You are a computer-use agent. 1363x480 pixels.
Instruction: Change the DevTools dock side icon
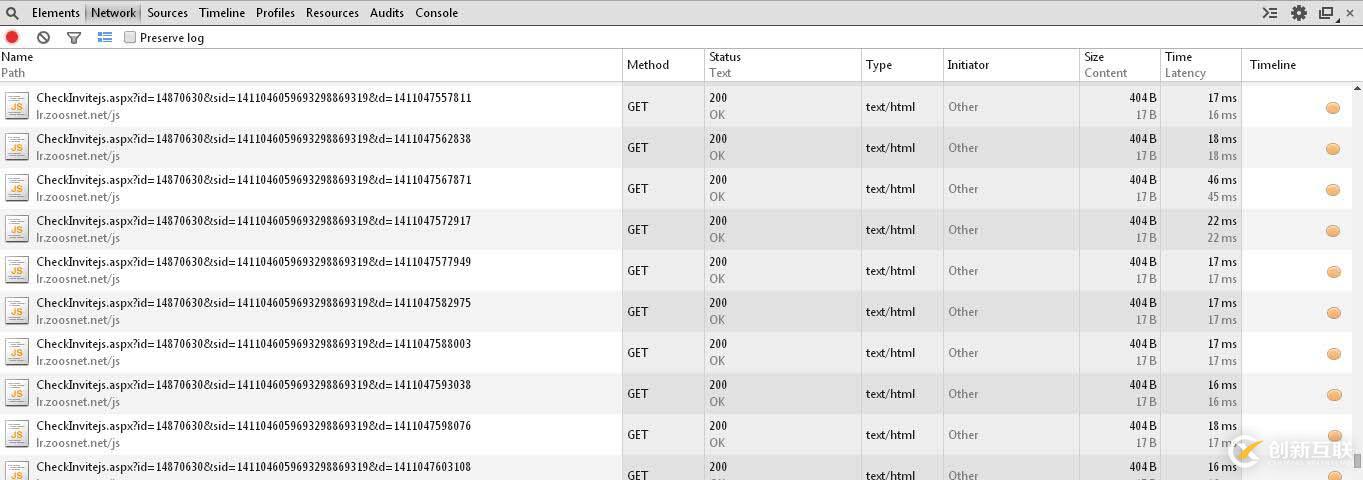(x=1327, y=13)
